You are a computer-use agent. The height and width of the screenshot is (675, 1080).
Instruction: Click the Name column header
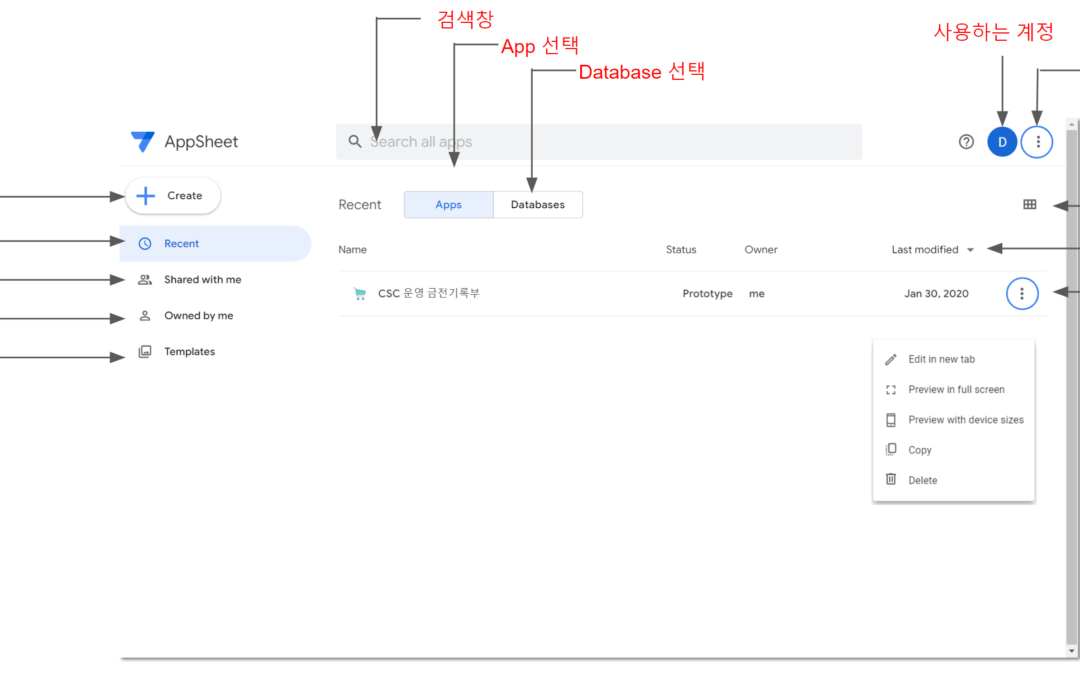click(x=353, y=249)
